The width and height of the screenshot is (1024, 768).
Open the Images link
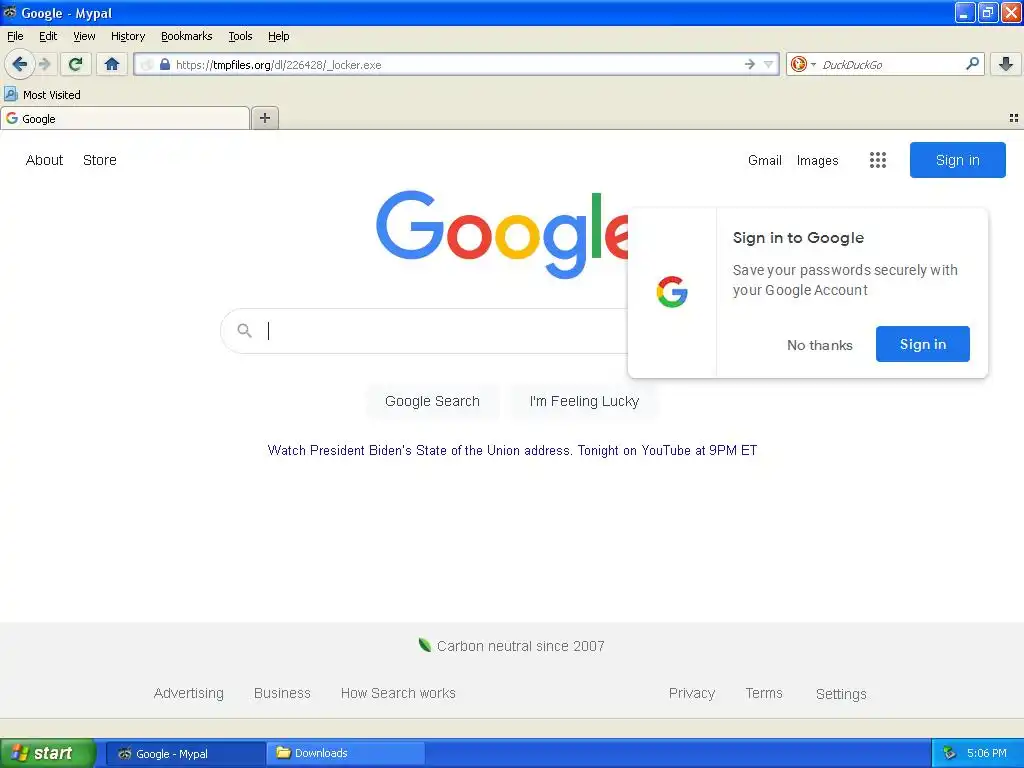(x=817, y=160)
